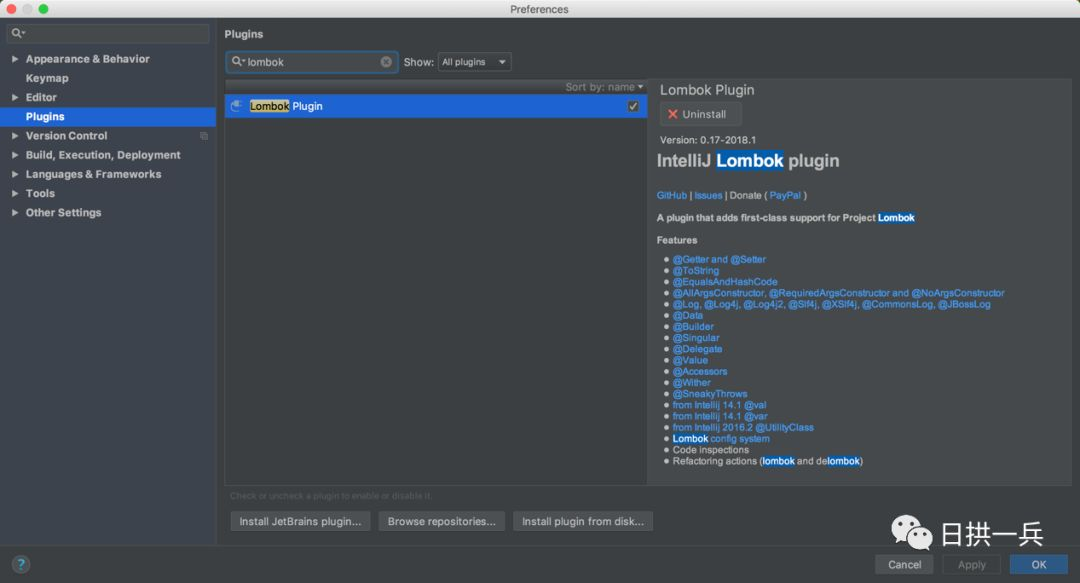
Task: Open the @Wither feature link
Action: coord(692,383)
